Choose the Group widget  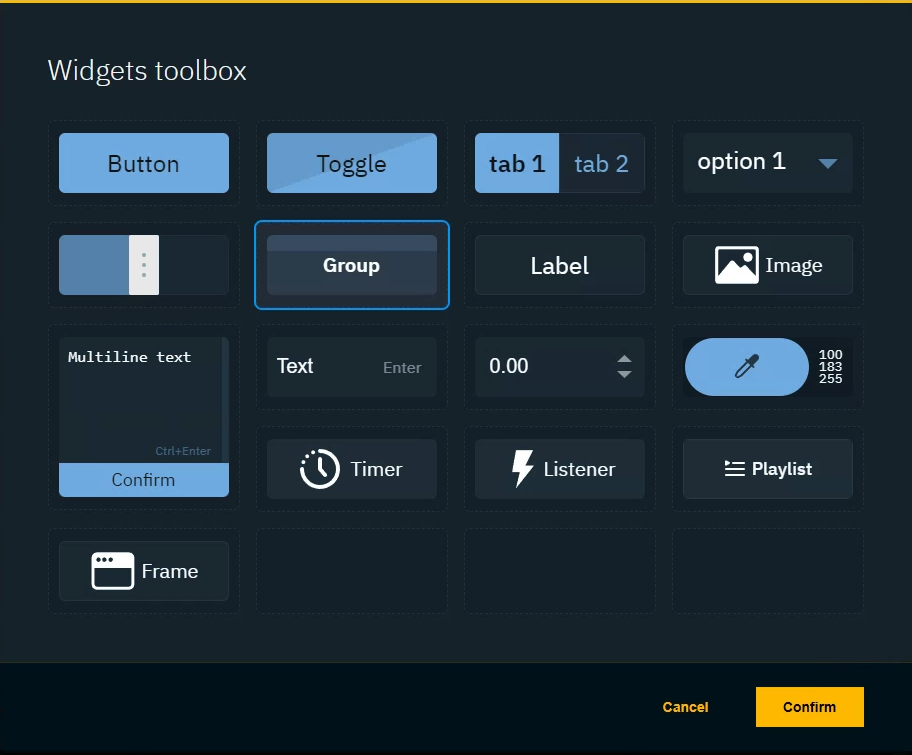coord(351,265)
